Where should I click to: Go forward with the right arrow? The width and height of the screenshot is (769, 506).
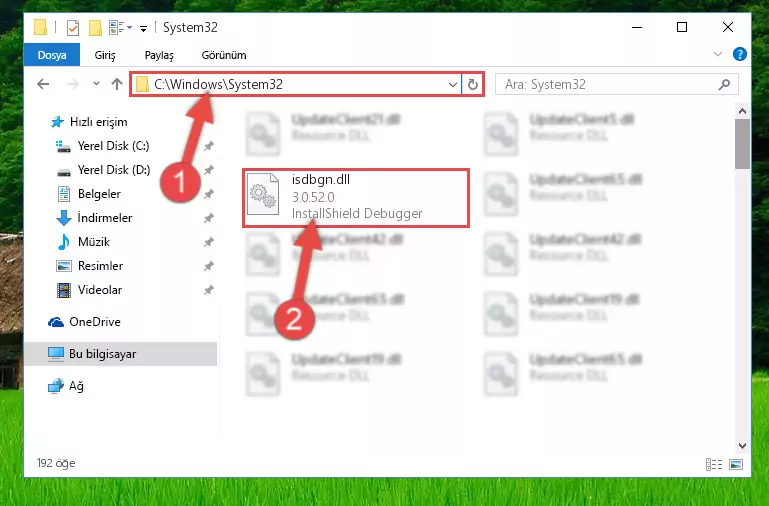pyautogui.click(x=73, y=84)
